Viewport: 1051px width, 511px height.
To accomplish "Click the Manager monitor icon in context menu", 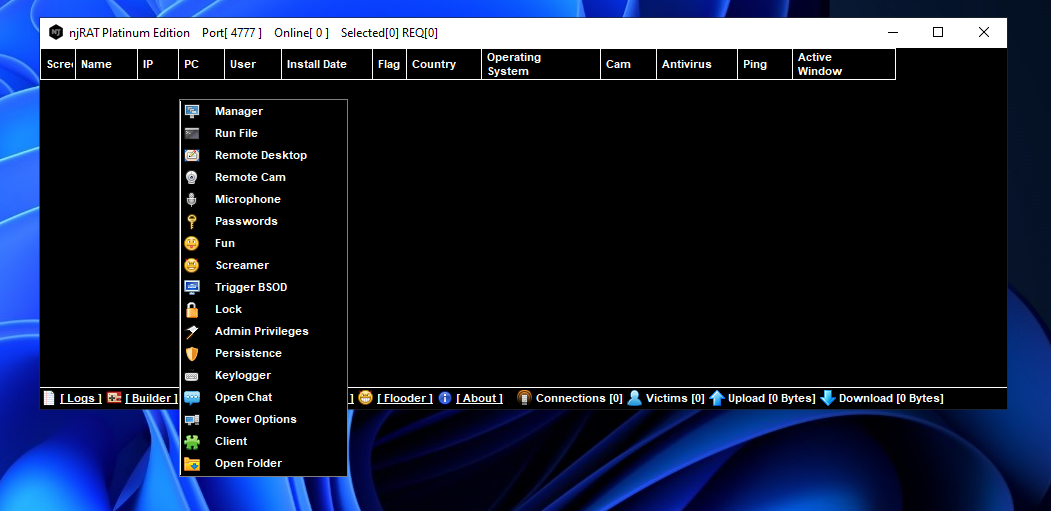I will 192,111.
